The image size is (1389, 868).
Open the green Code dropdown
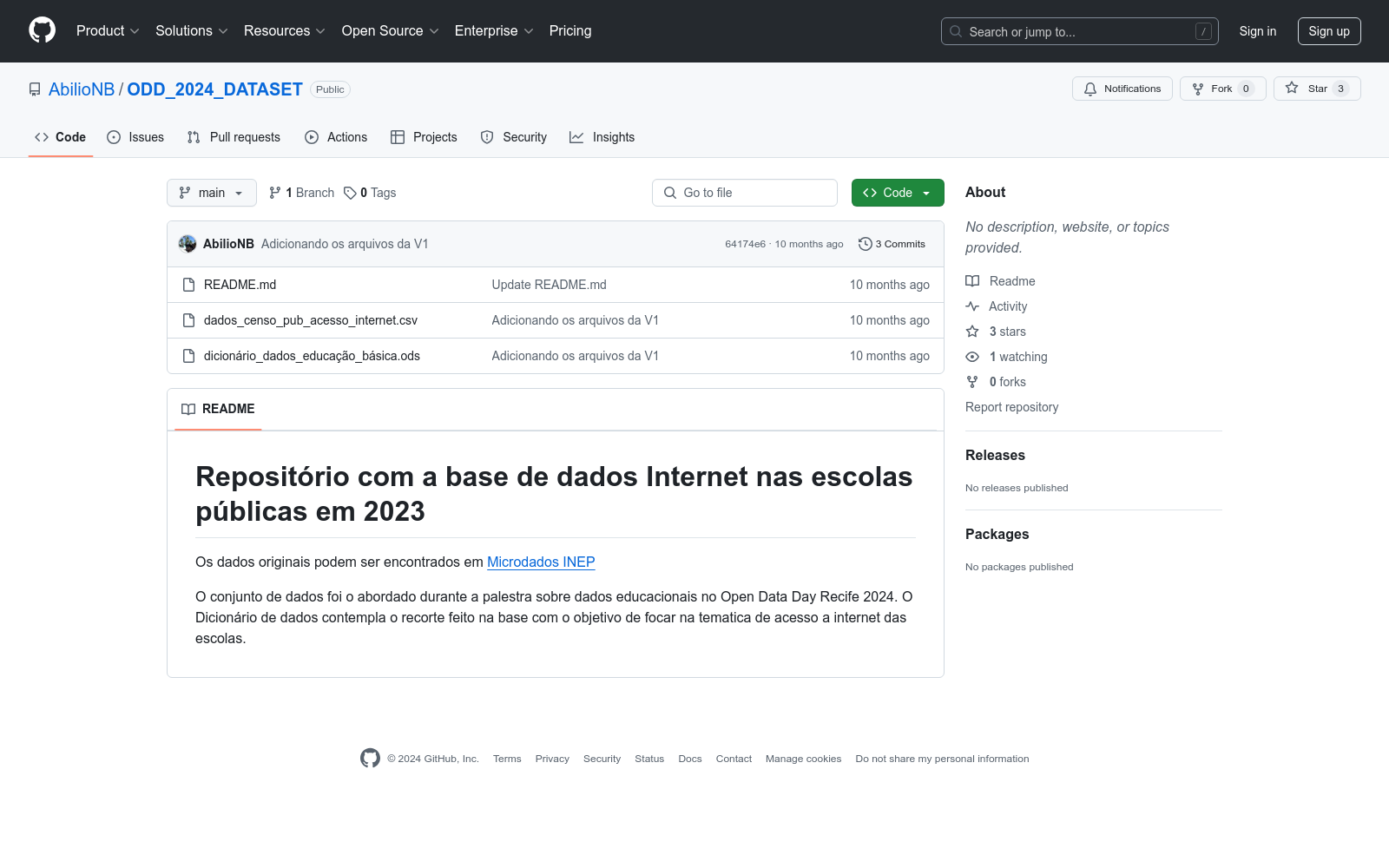click(898, 193)
